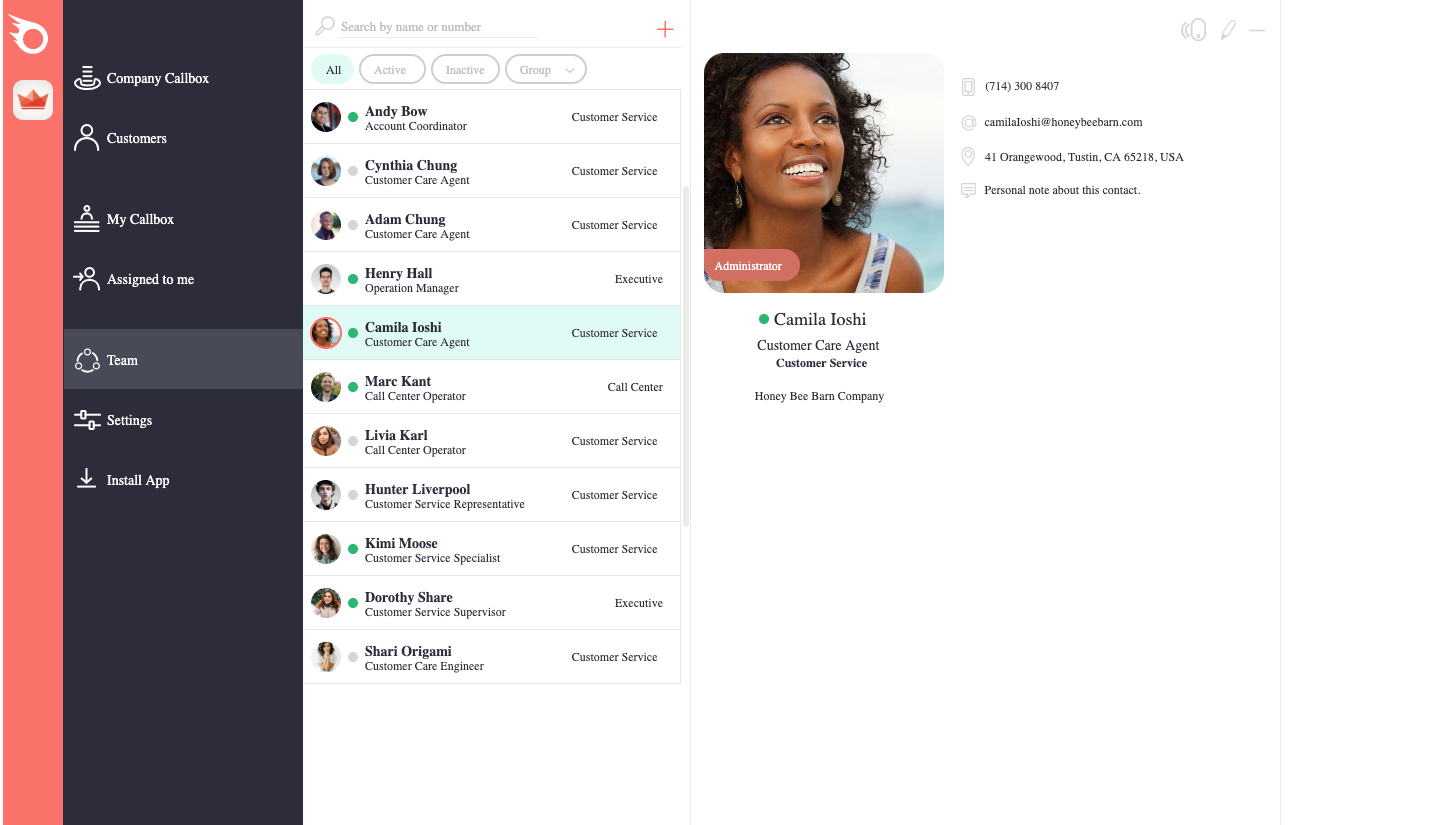
Task: Click the personal note text
Action: point(1062,190)
